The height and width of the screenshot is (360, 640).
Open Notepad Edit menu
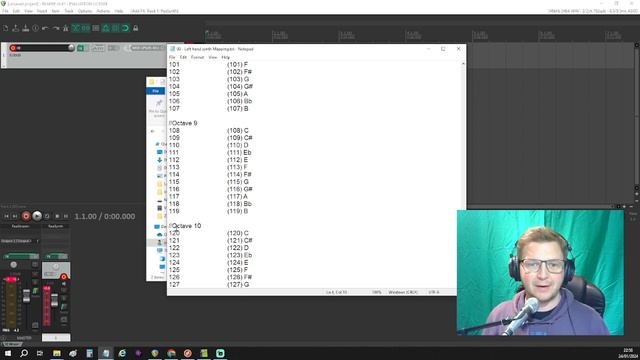[x=183, y=57]
